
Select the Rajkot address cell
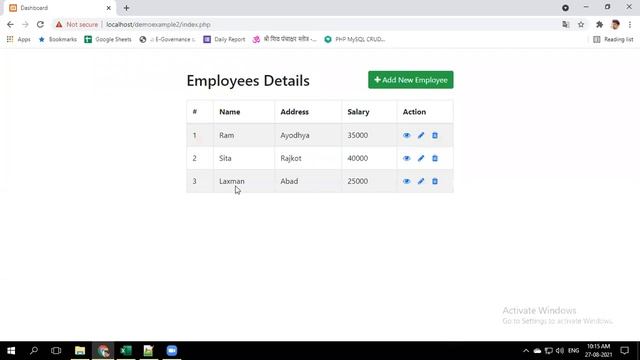(x=308, y=158)
